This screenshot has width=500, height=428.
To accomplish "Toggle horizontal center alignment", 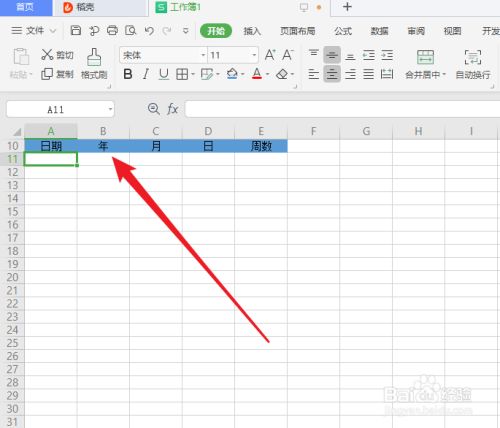I will (332, 74).
